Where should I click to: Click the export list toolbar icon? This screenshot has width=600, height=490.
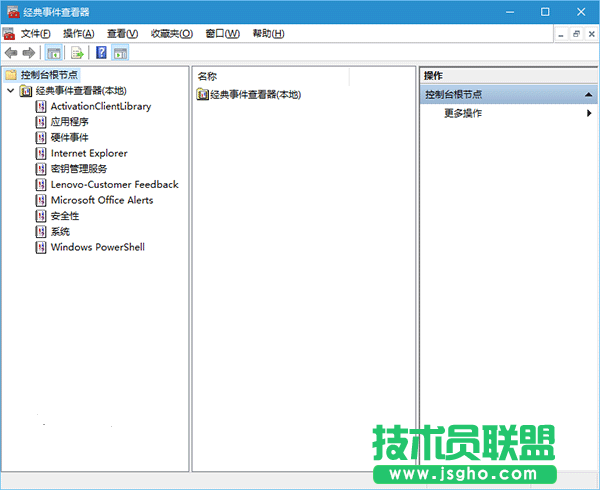pos(76,52)
